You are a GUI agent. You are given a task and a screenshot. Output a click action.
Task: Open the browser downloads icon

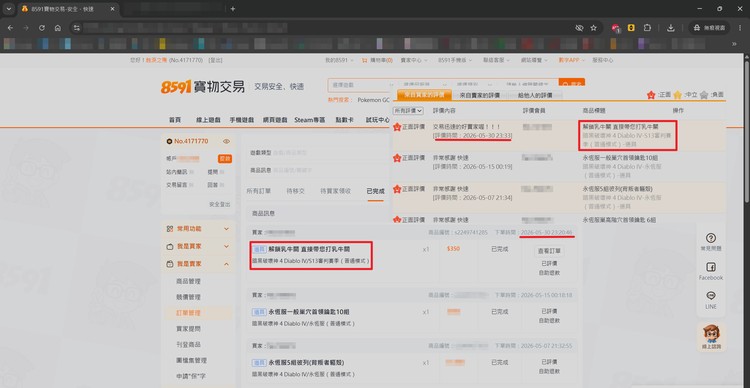click(671, 28)
